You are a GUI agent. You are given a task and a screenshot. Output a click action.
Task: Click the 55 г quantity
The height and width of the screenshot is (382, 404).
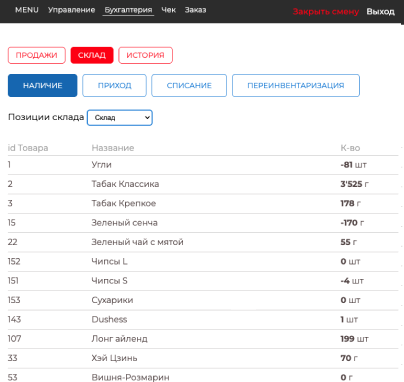click(348, 242)
